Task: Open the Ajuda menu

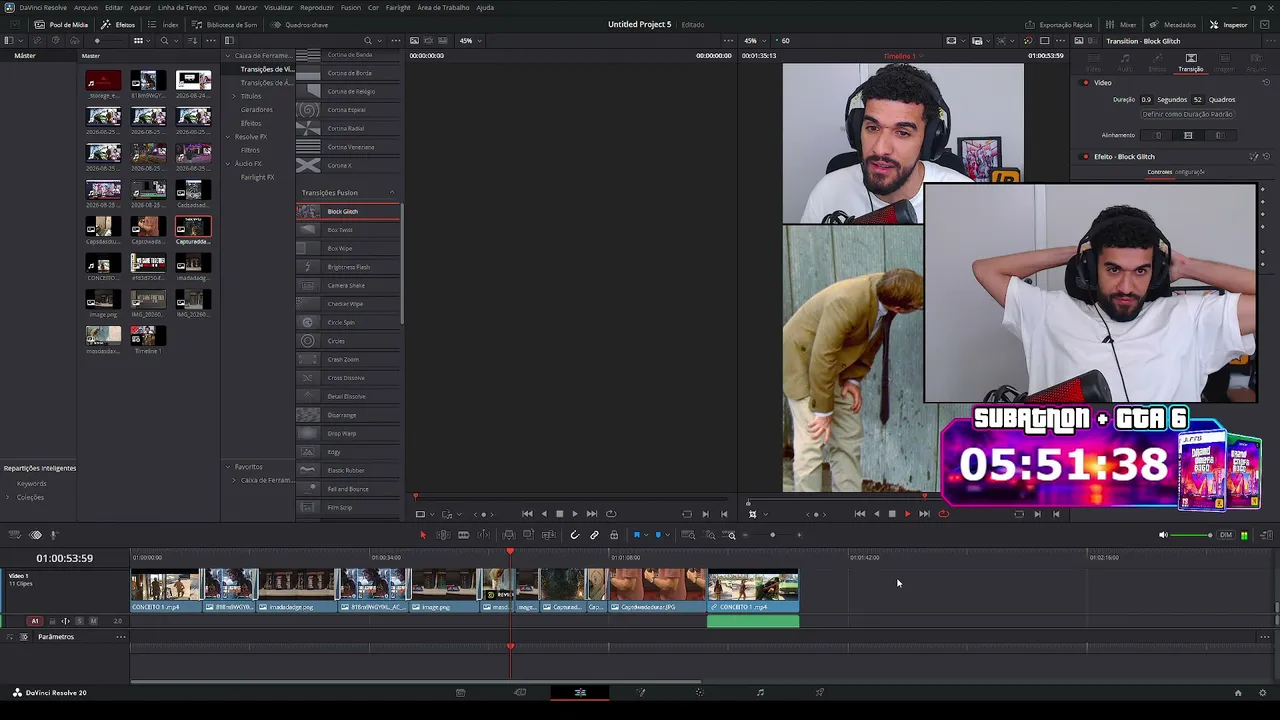Action: tap(485, 7)
